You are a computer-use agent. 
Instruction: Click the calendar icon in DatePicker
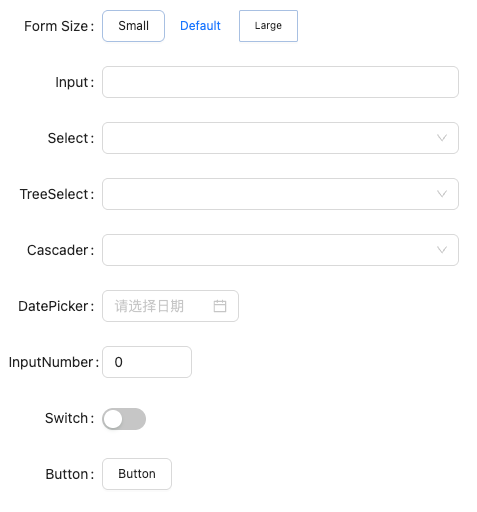click(x=220, y=306)
